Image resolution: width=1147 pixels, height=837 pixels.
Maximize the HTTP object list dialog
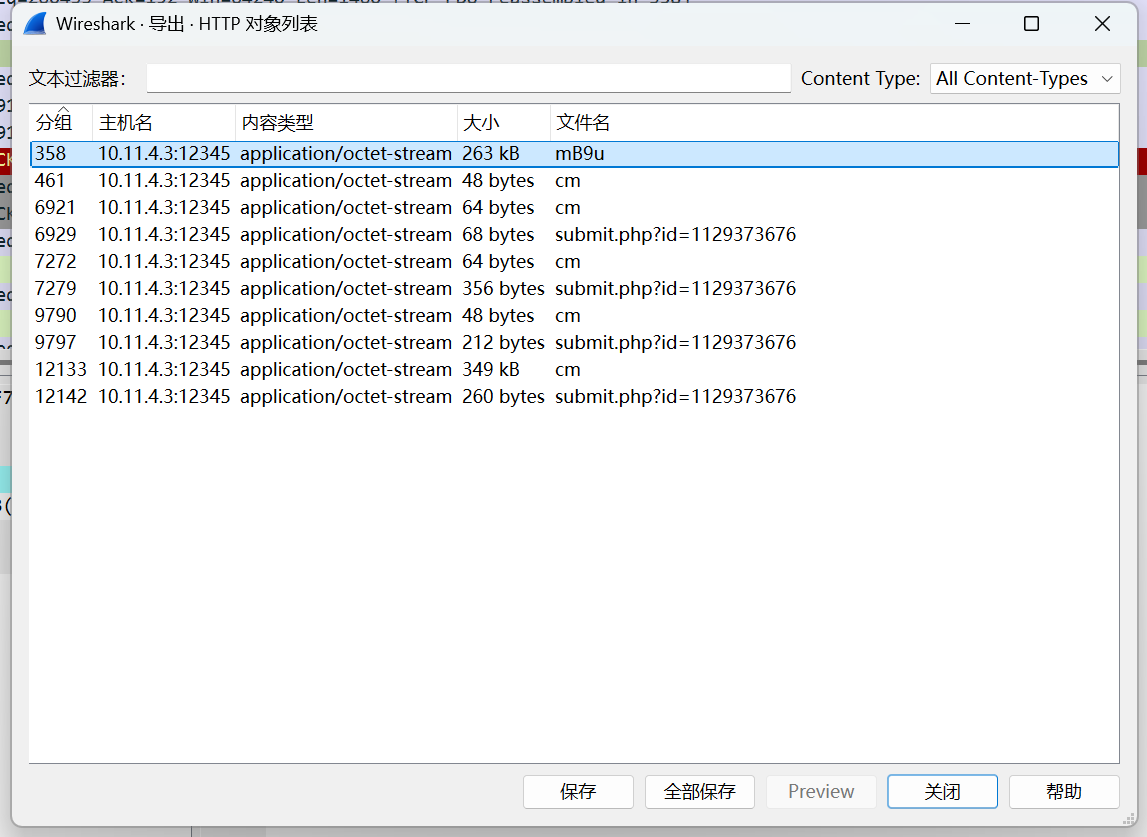(x=1031, y=24)
